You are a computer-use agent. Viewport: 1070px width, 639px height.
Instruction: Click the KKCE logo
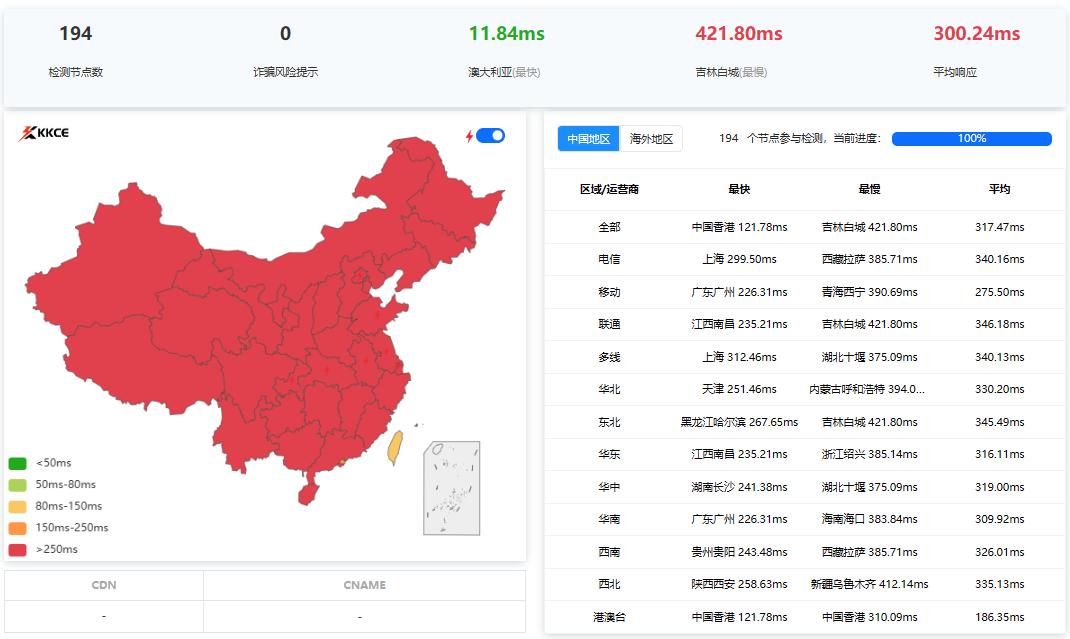(x=44, y=134)
